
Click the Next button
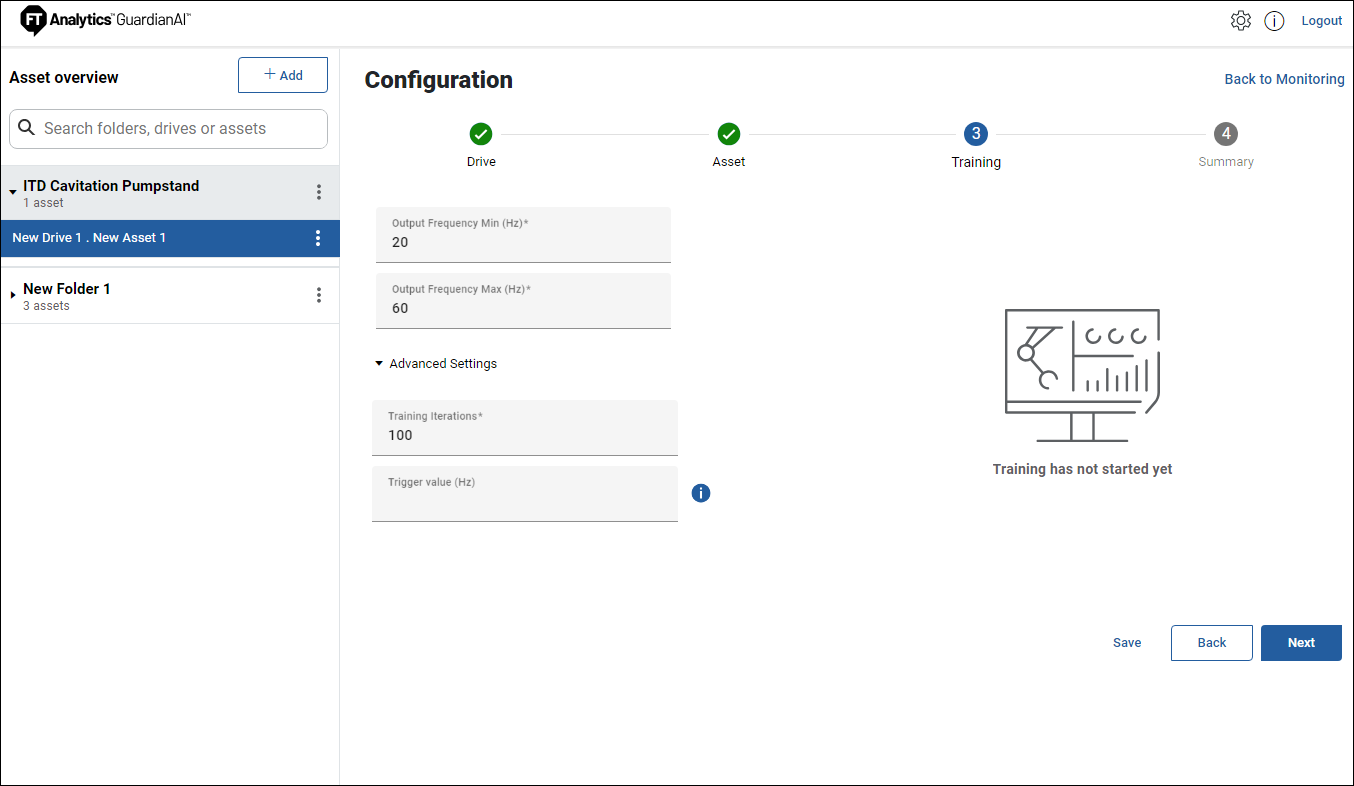click(x=1300, y=643)
